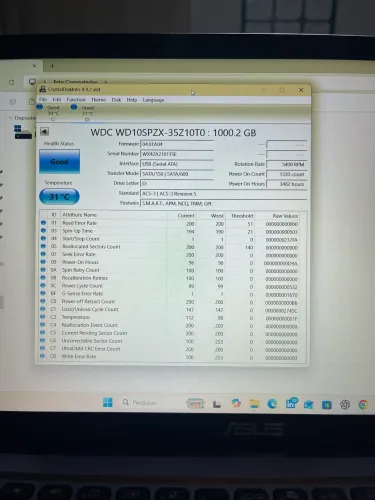Click the Power On Hours value field
Image resolution: width=375 pixels, height=500 pixels.
click(x=286, y=184)
